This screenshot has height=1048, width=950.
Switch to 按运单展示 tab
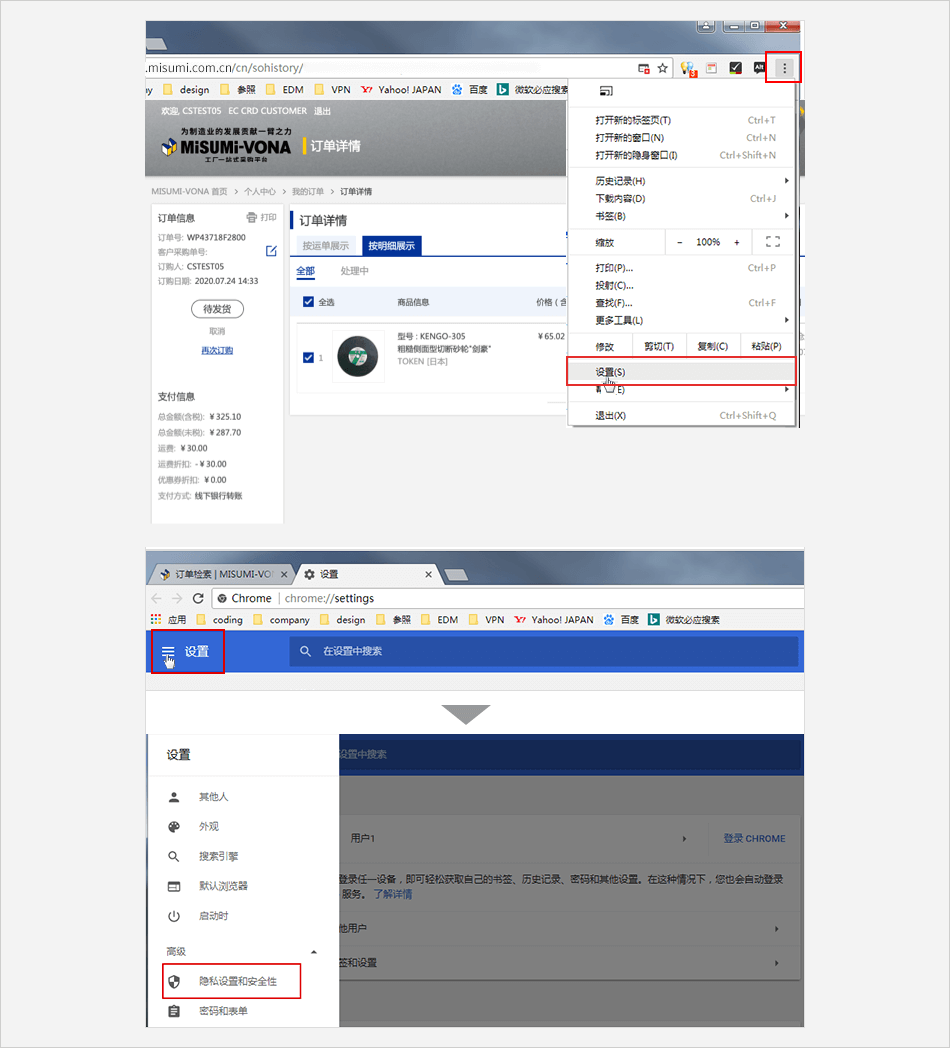tap(326, 245)
